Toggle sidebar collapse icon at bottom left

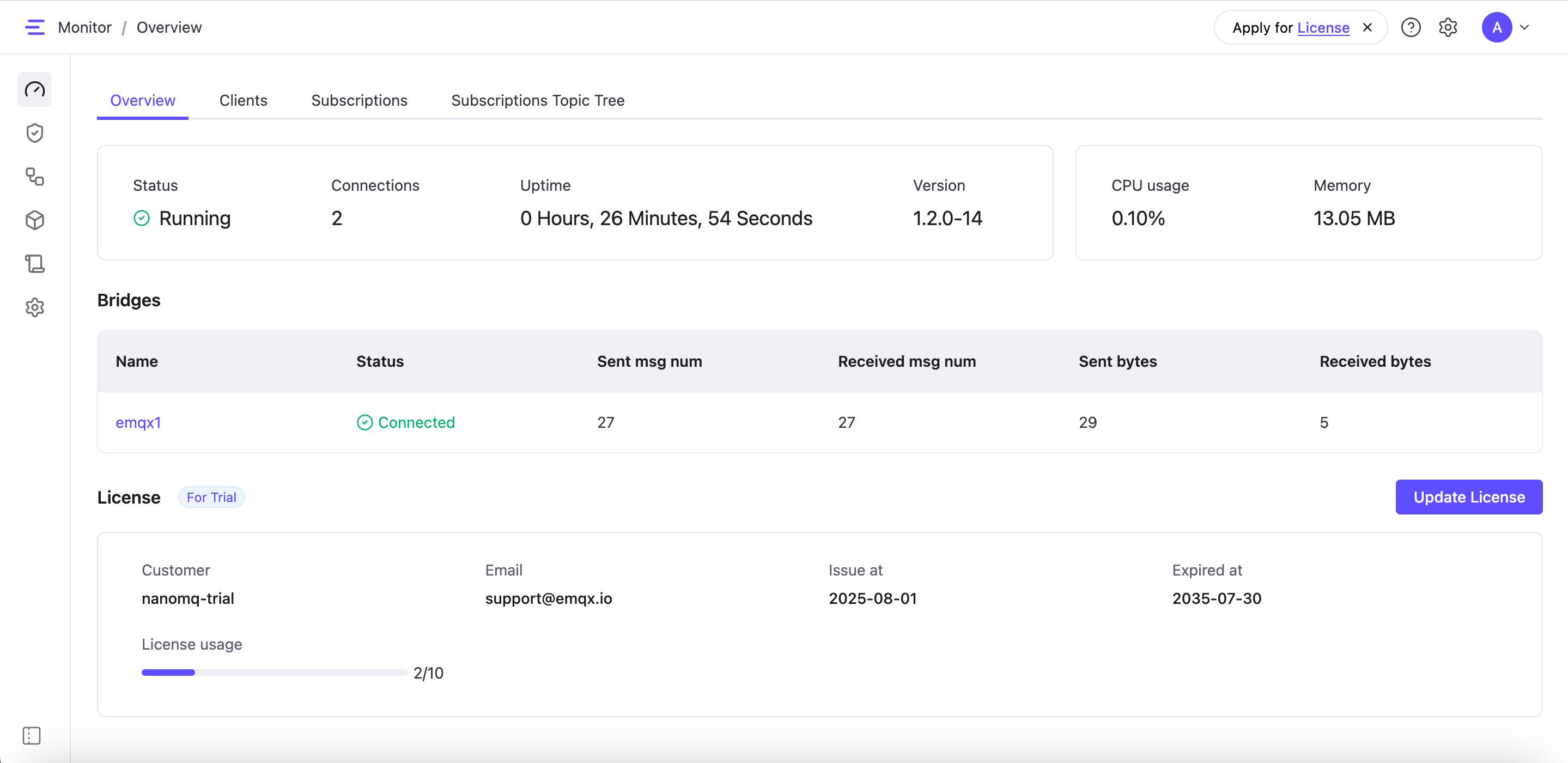pyautogui.click(x=32, y=736)
